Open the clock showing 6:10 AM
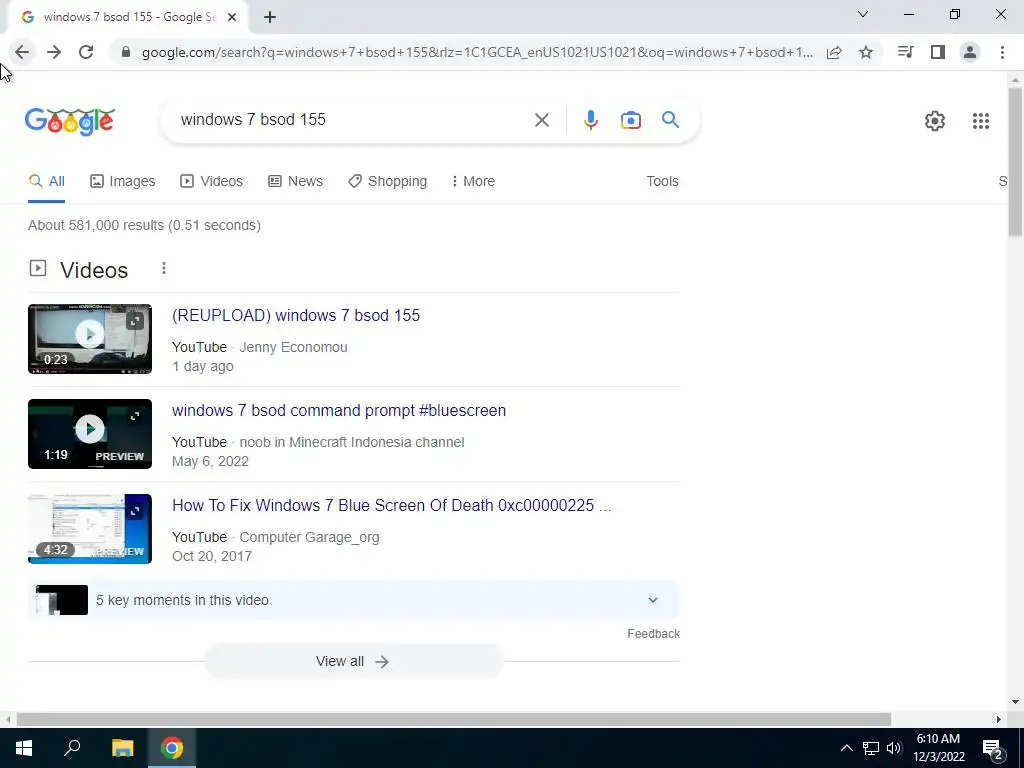The width and height of the screenshot is (1024, 768). click(x=938, y=748)
